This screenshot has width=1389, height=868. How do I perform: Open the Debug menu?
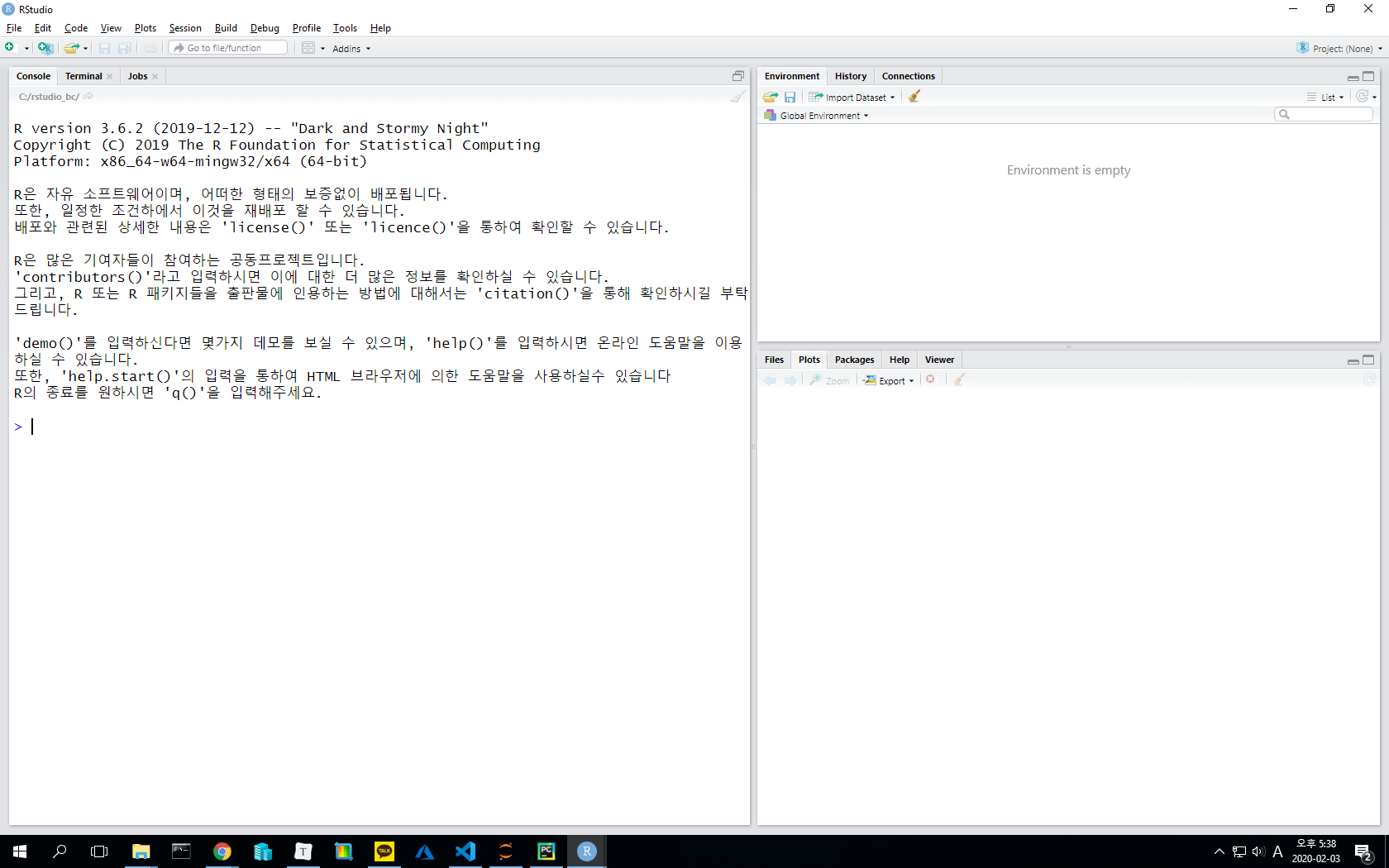coord(265,28)
